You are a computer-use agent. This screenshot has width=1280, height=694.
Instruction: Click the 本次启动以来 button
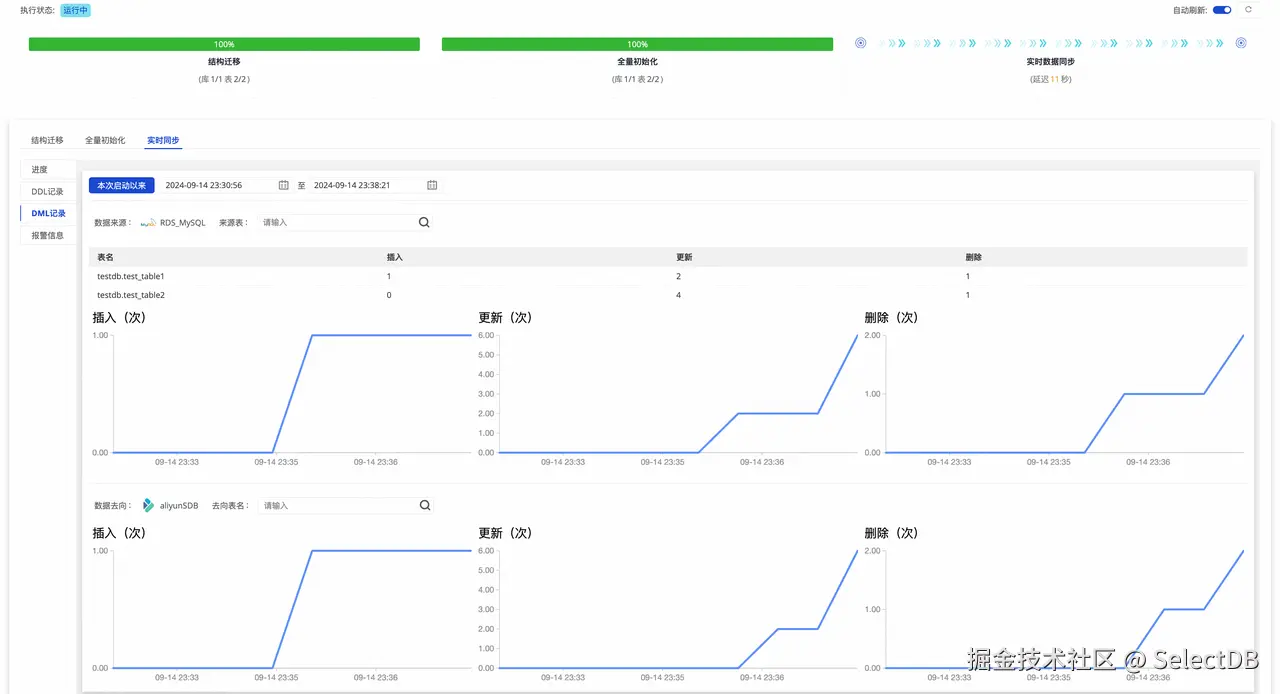[122, 185]
